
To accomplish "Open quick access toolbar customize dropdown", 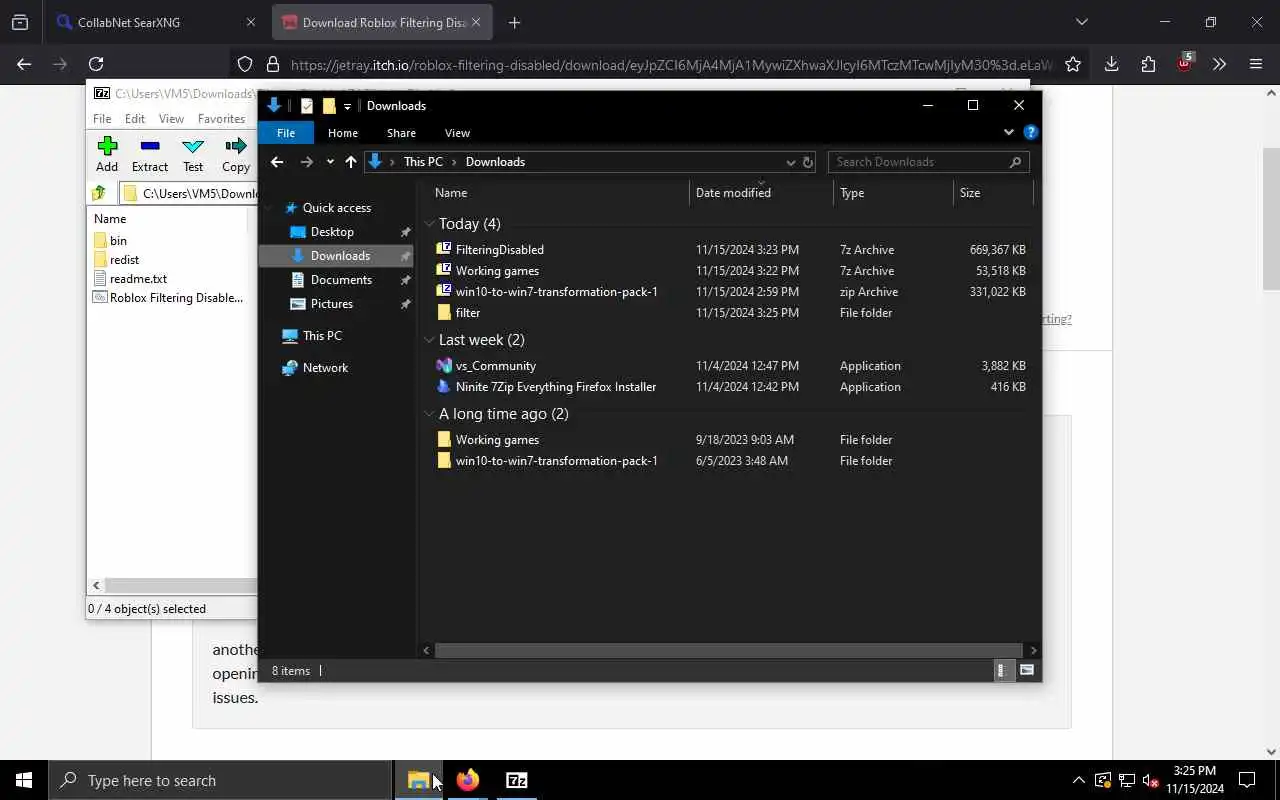I will (x=347, y=106).
